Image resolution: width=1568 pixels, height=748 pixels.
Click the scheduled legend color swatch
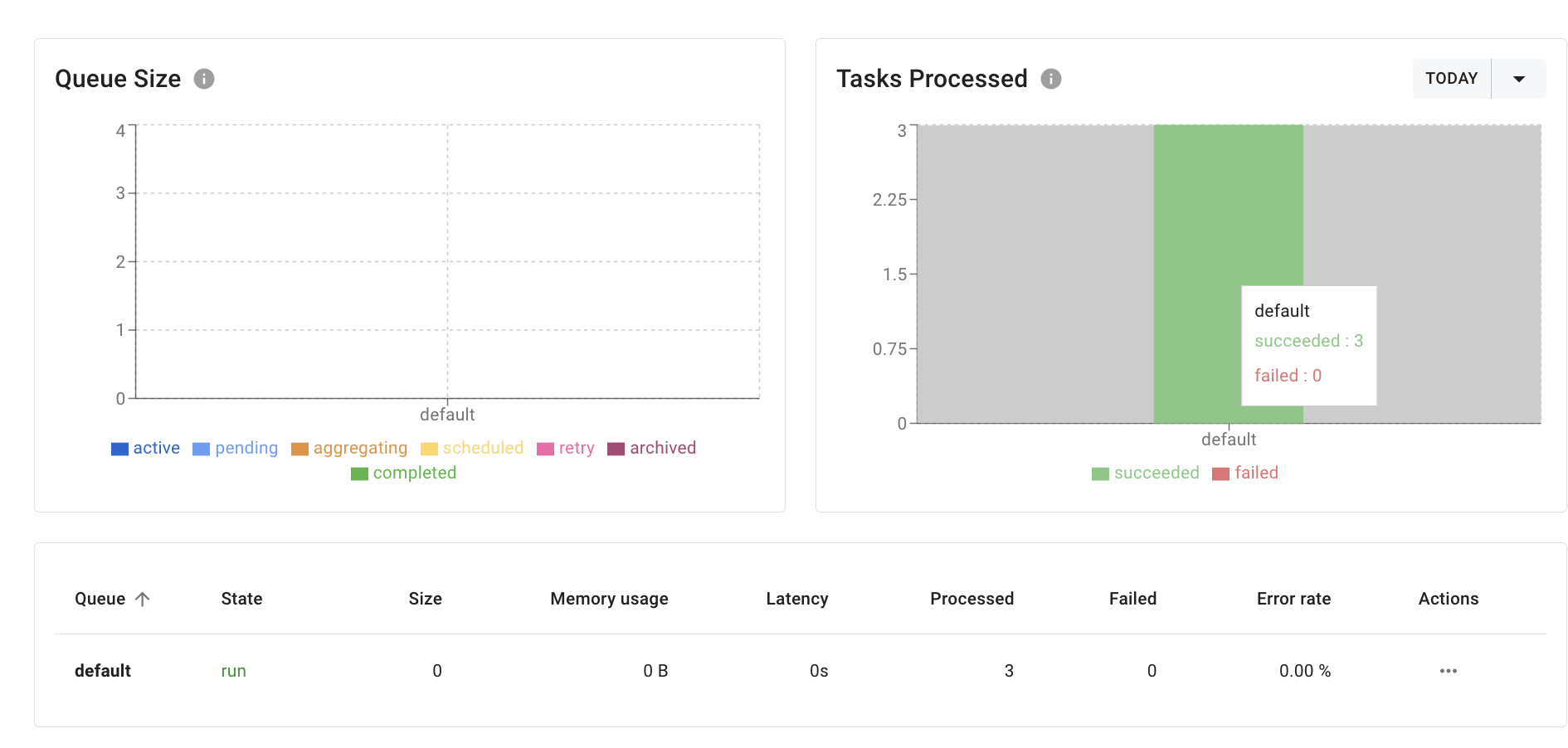[429, 449]
